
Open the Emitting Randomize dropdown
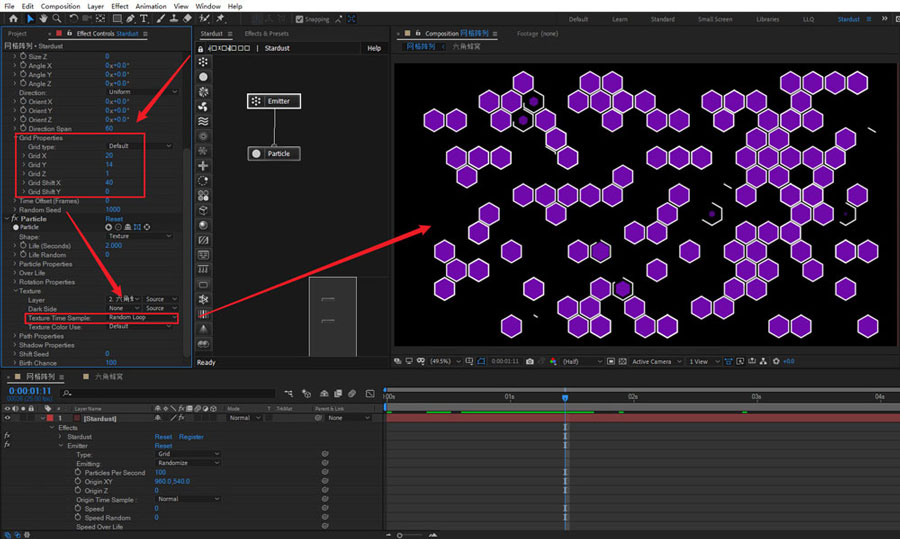[188, 463]
